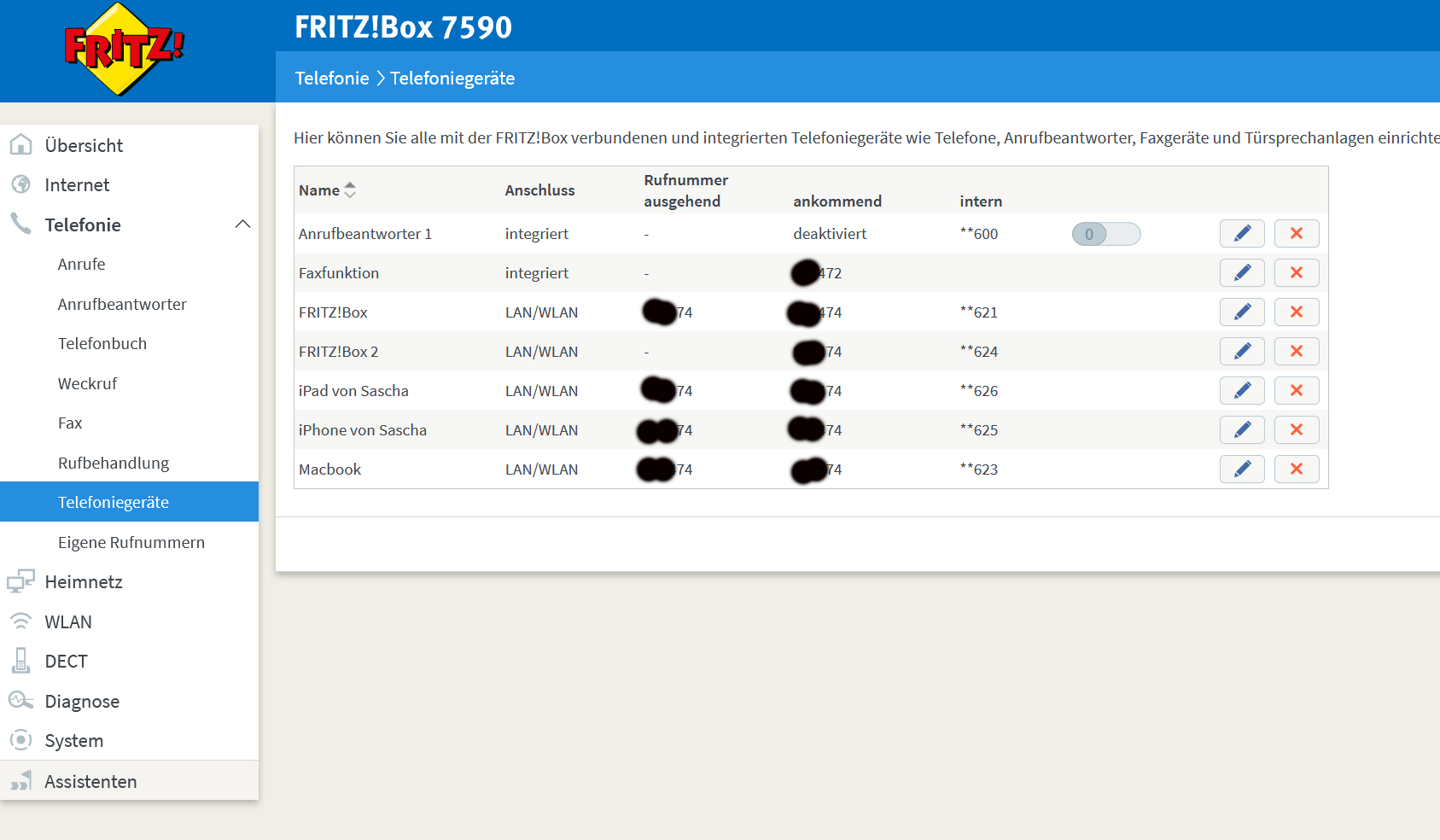Screen dimensions: 1440x840
Task: Select the Anrufbeantworter 1 name cell
Action: coord(365,234)
